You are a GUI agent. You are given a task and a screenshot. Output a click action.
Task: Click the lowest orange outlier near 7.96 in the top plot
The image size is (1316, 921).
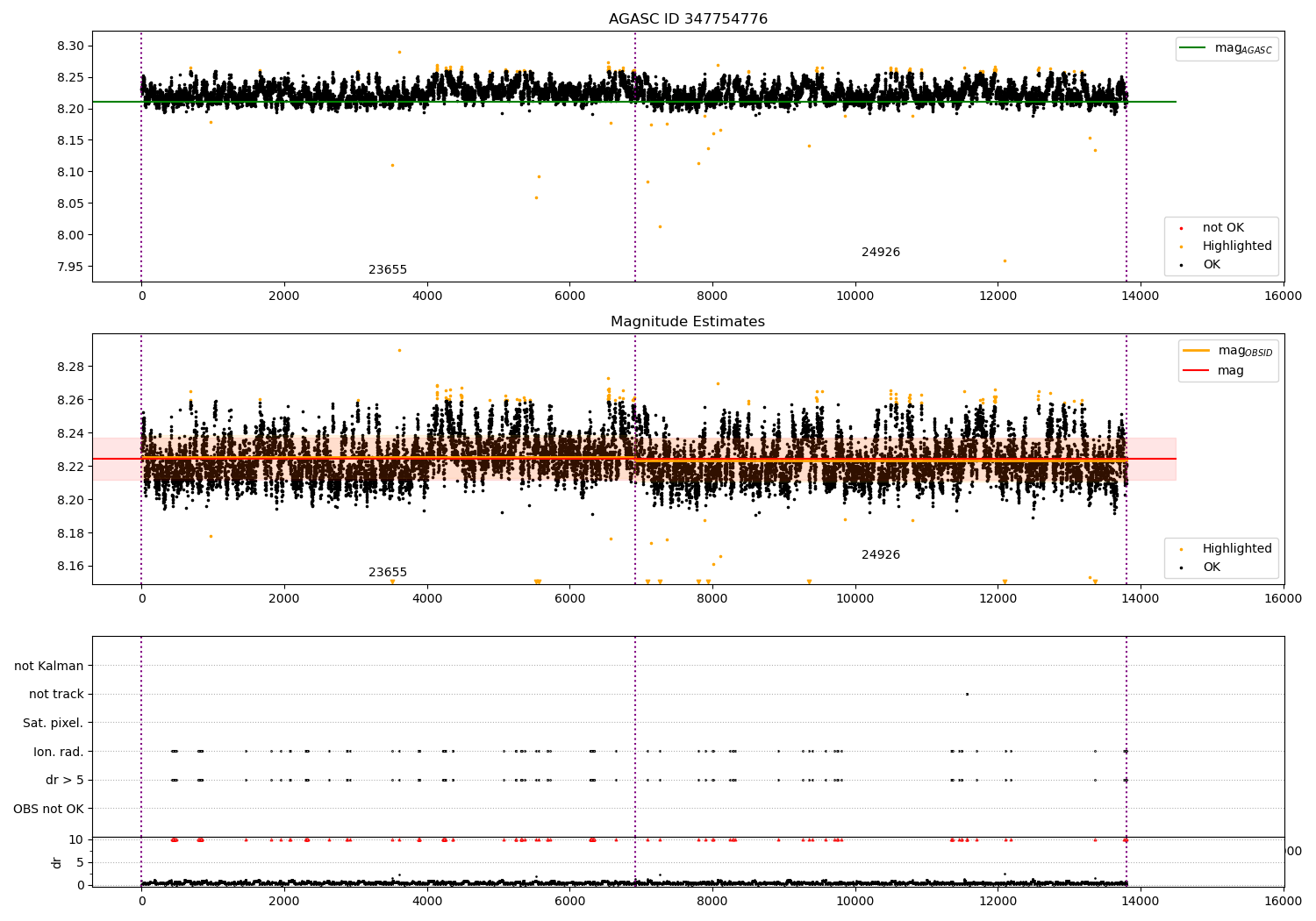point(1005,261)
